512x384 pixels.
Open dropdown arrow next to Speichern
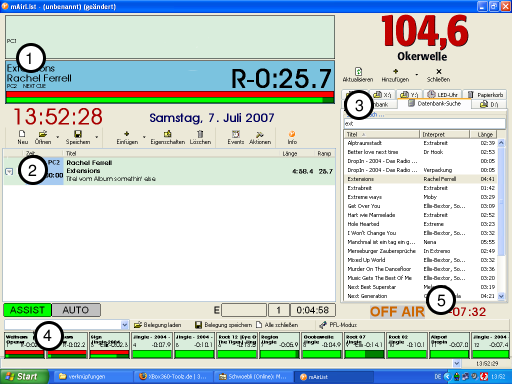[x=97, y=137]
